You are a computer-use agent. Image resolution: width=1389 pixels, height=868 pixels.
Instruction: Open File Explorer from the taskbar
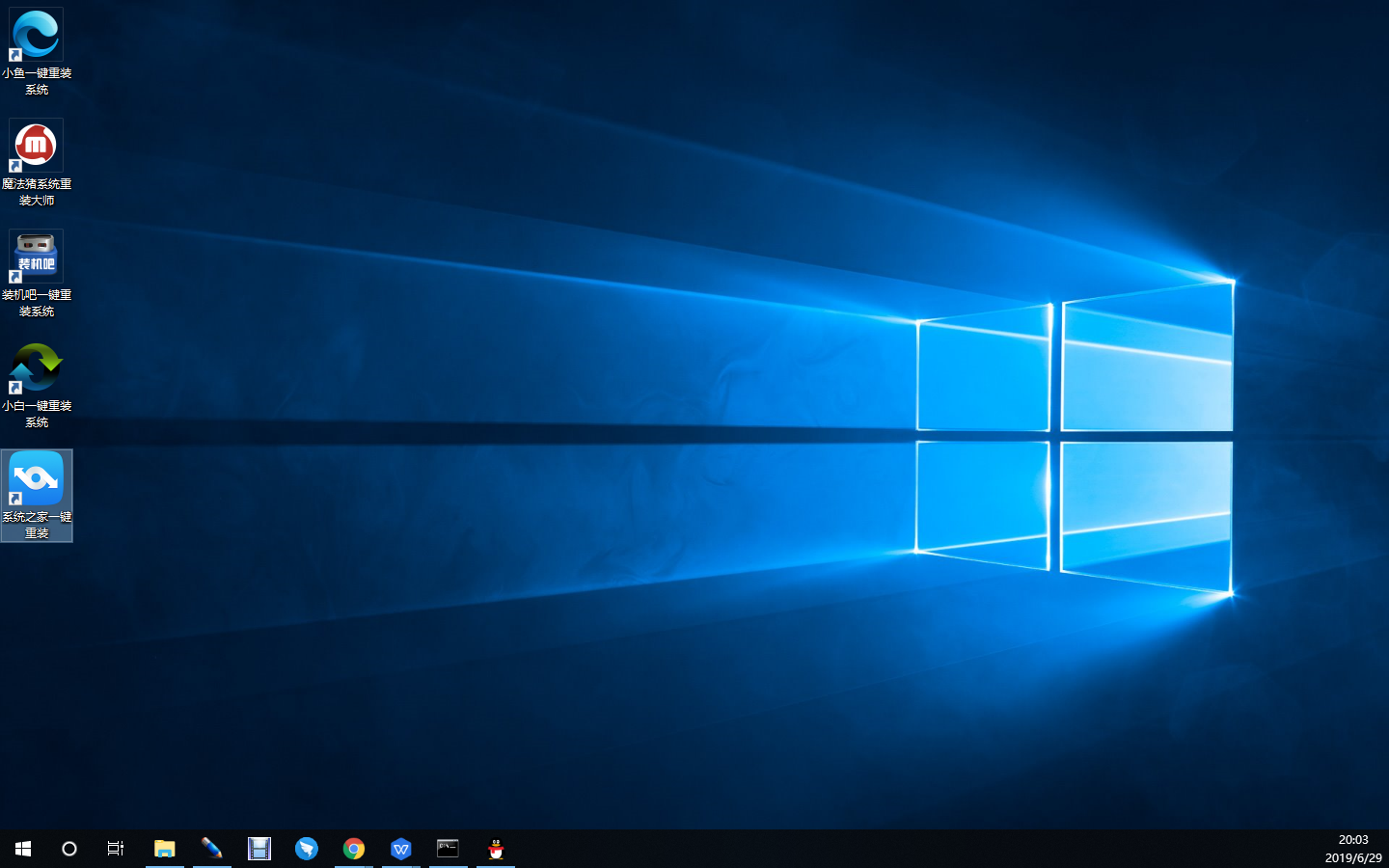pos(165,849)
